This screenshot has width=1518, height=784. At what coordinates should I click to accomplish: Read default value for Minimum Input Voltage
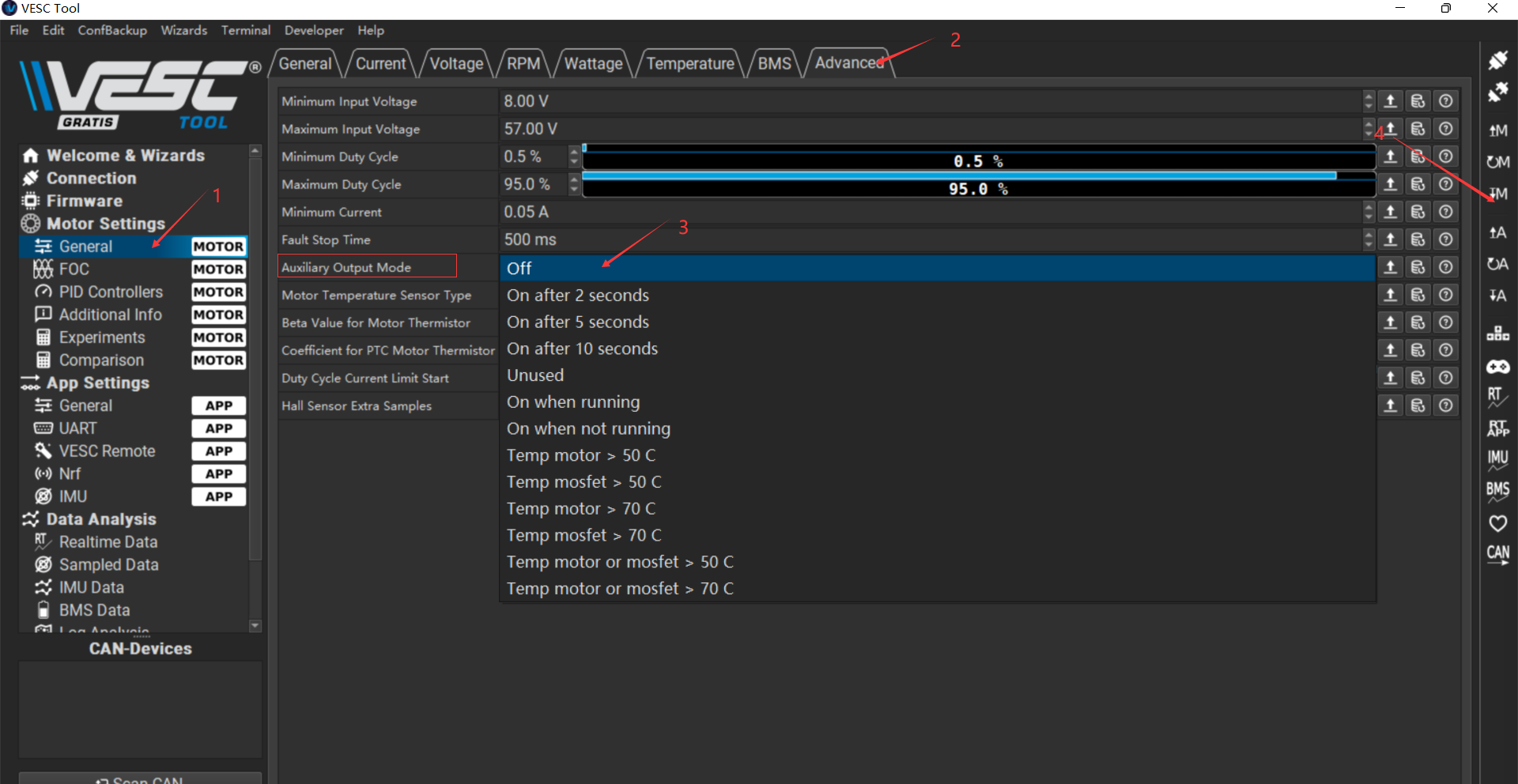coord(1418,101)
